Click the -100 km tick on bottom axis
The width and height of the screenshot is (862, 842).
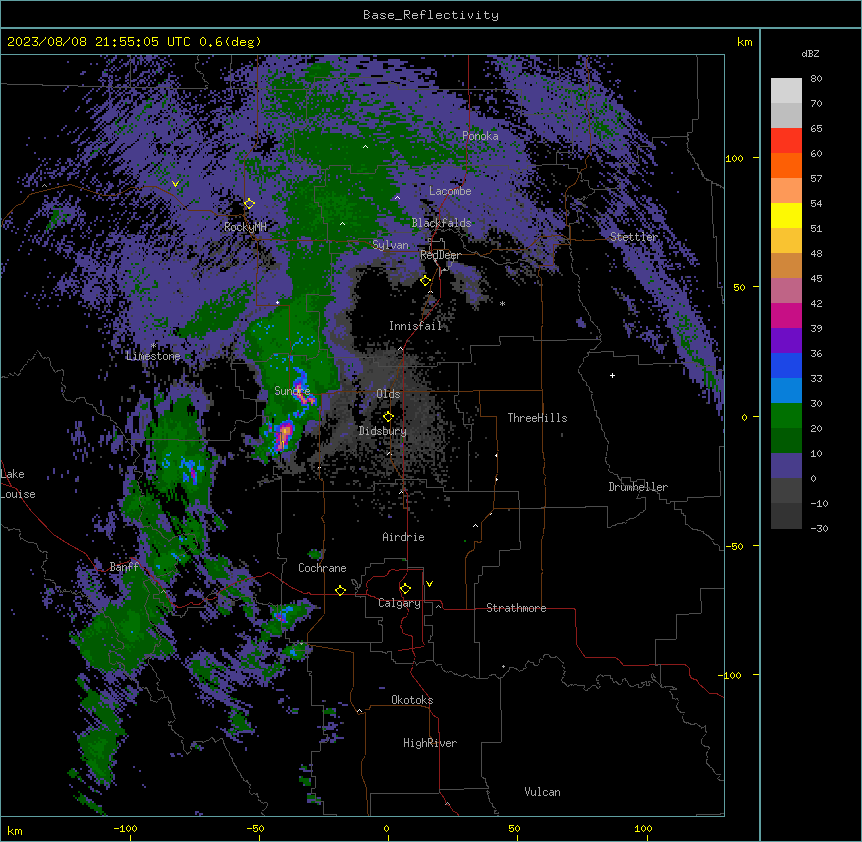(125, 828)
